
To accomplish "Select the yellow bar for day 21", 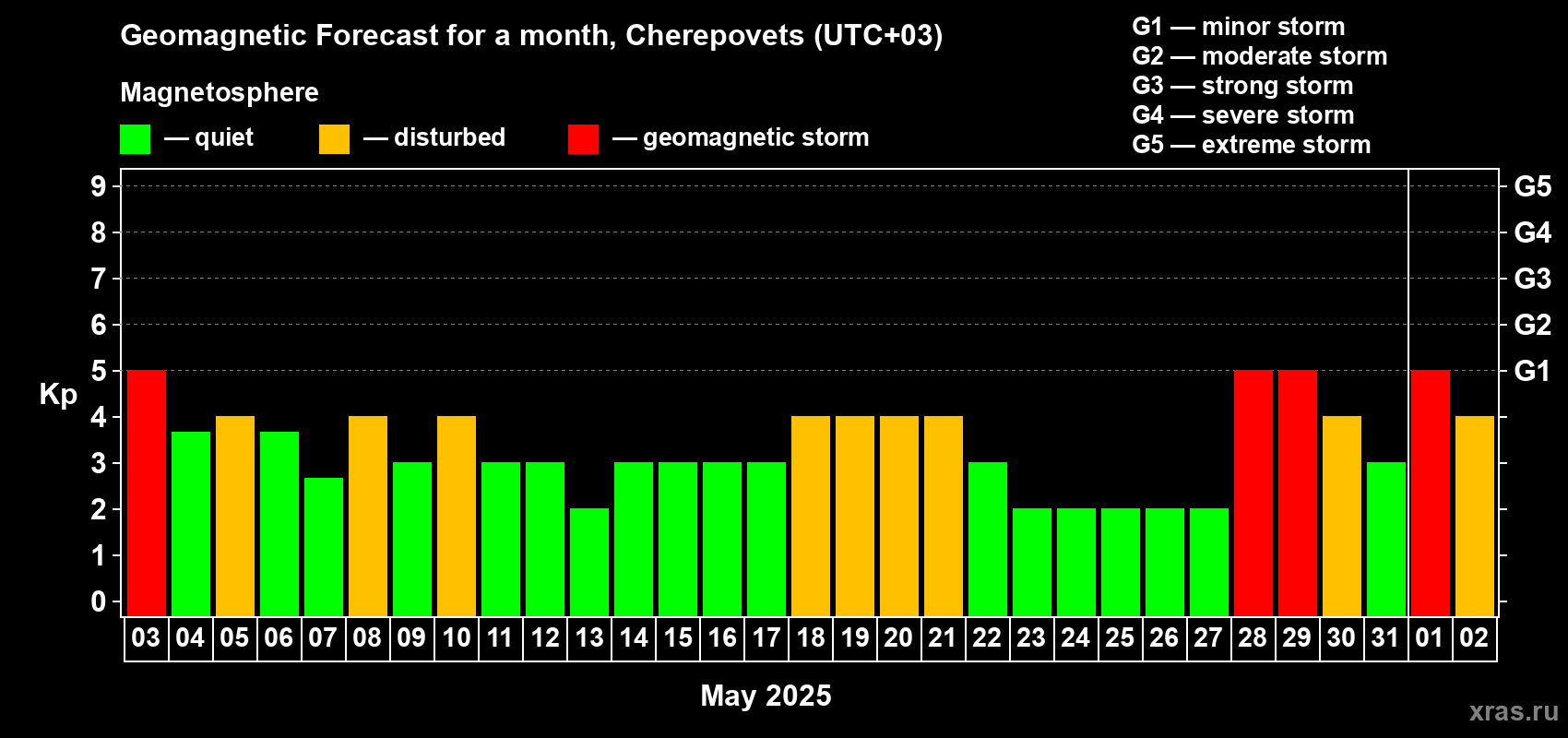I will [944, 517].
